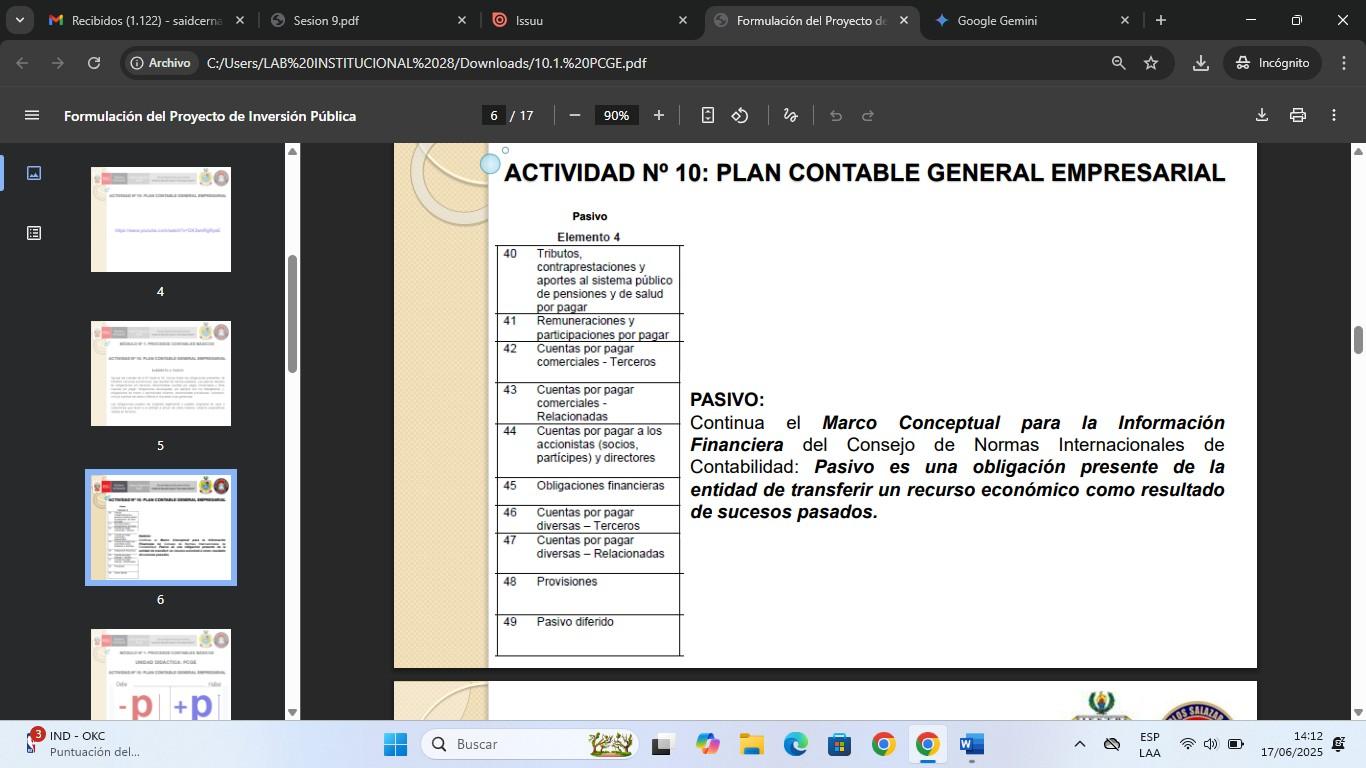The width and height of the screenshot is (1366, 768).
Task: Open the browser downloads icon
Action: (x=1201, y=63)
